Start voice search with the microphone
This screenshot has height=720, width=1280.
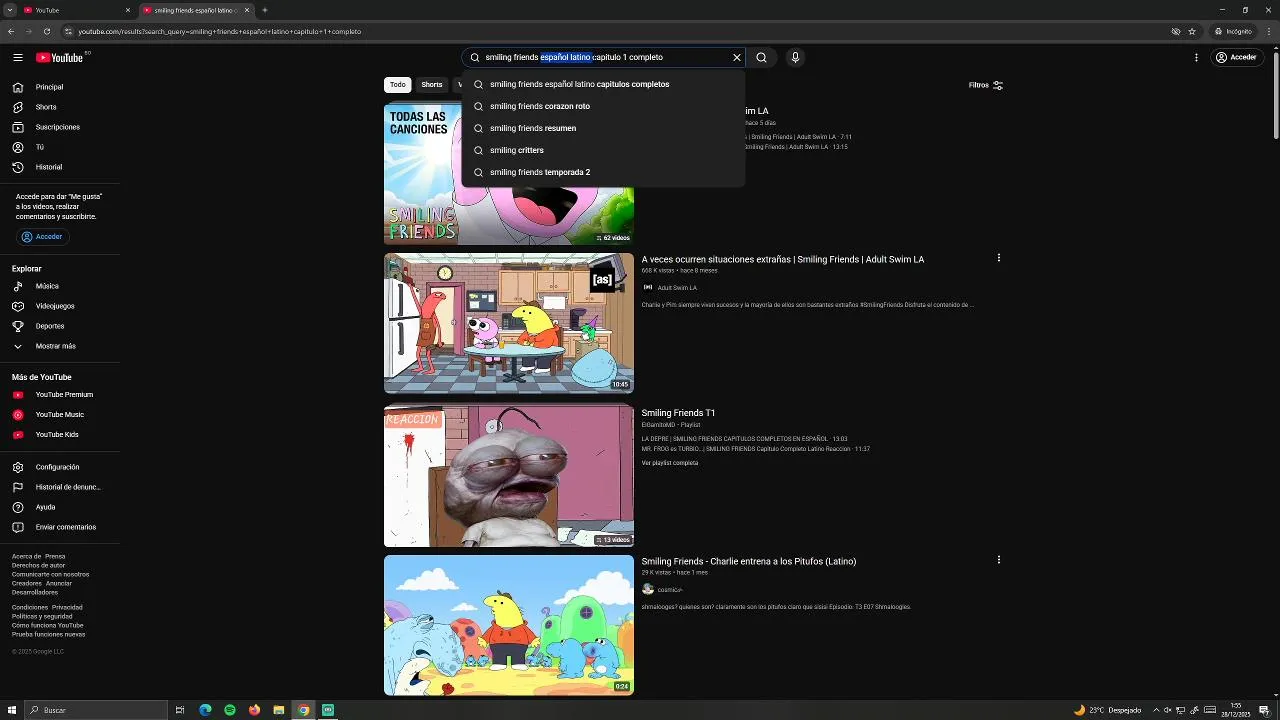coord(795,58)
